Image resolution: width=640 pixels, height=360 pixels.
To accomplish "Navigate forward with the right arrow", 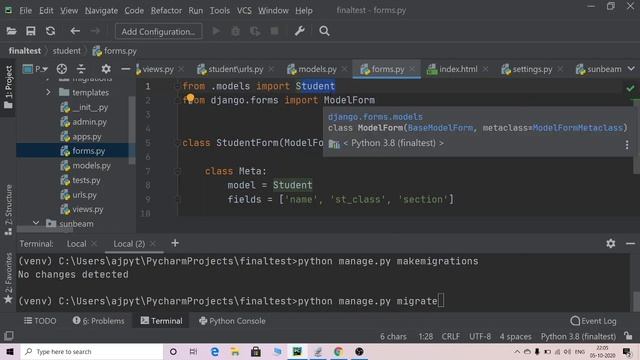I will (x=95, y=31).
